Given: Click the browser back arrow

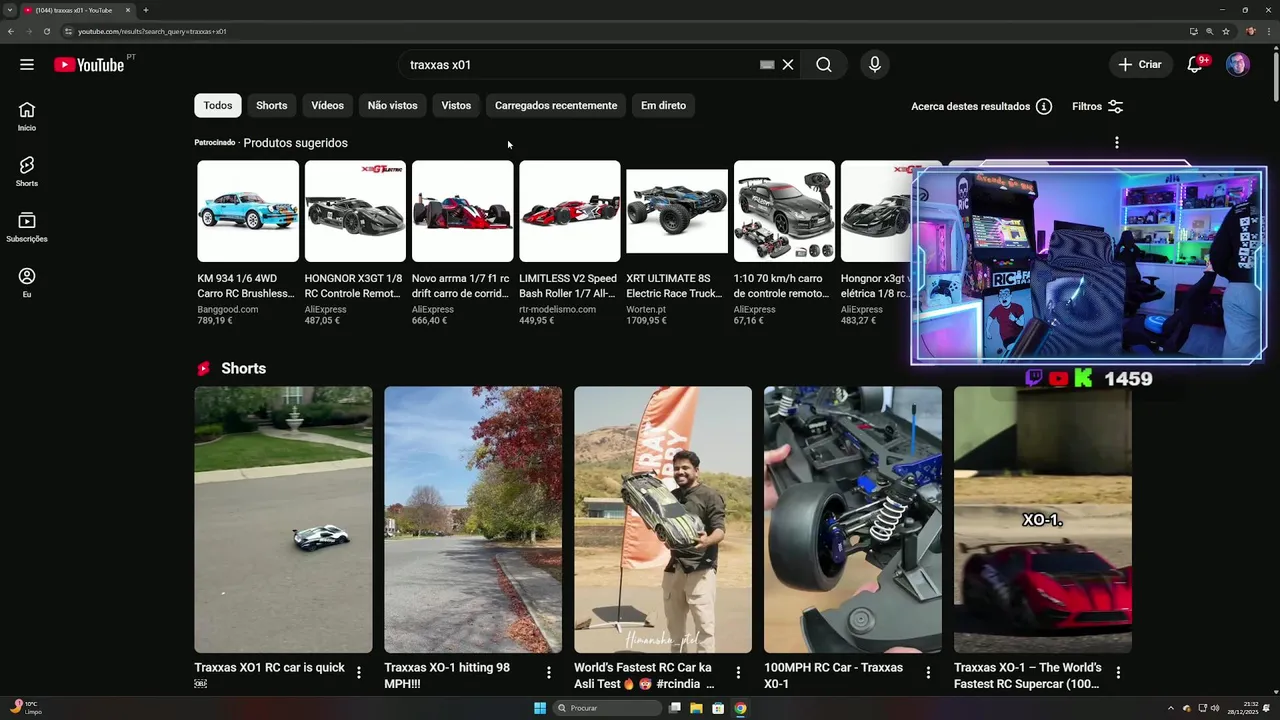Looking at the screenshot, I should click(x=10, y=31).
